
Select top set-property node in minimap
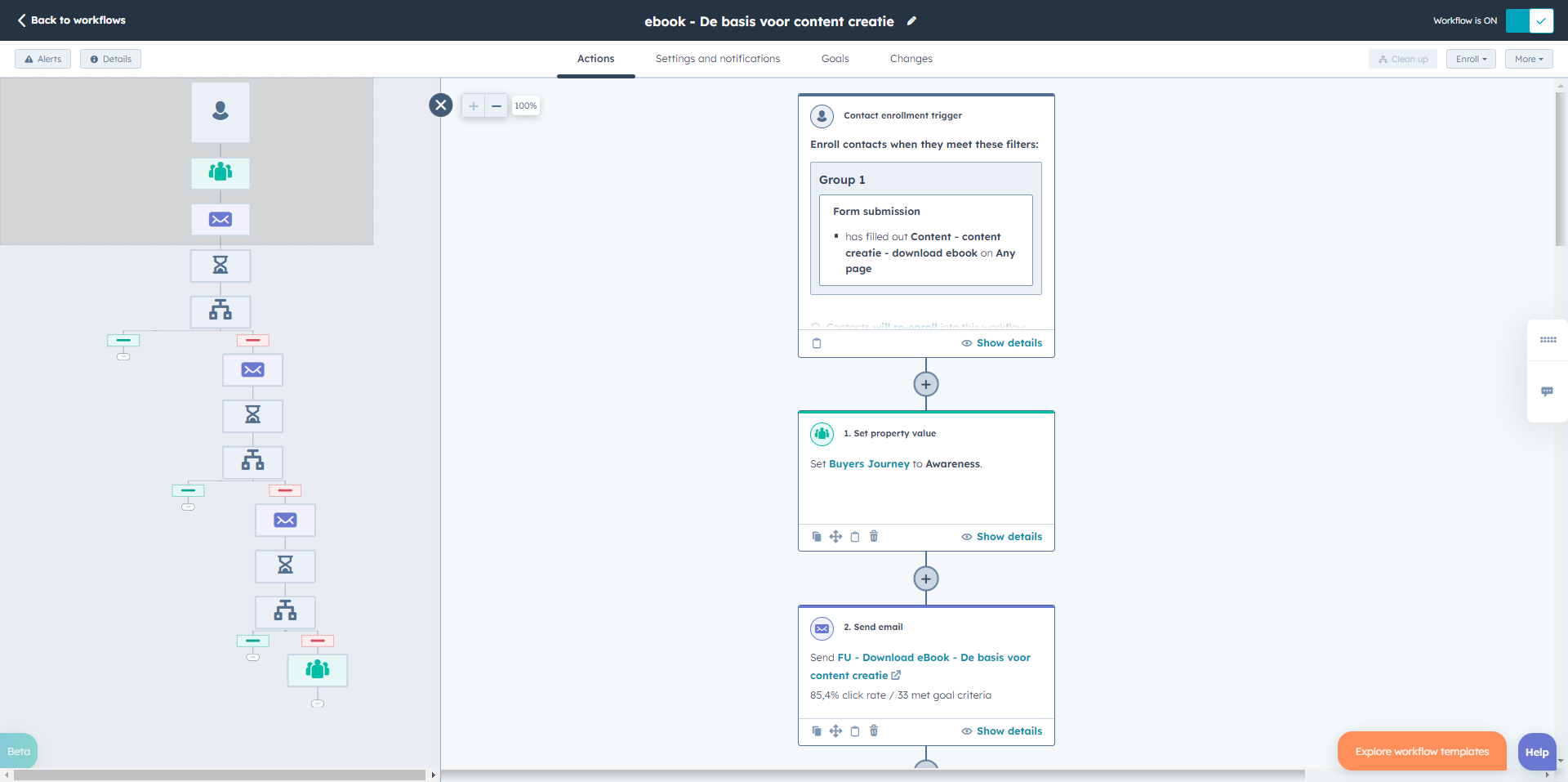tap(220, 172)
